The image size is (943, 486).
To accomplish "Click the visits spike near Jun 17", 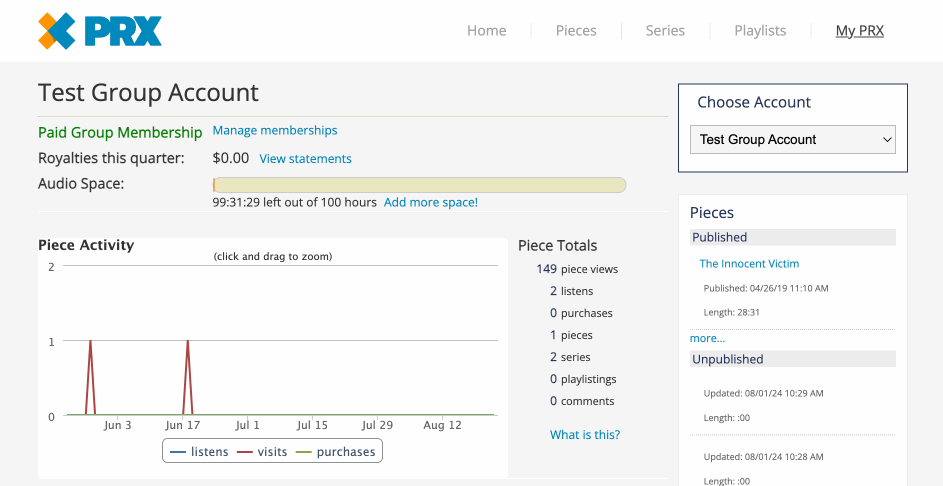I will [x=188, y=377].
